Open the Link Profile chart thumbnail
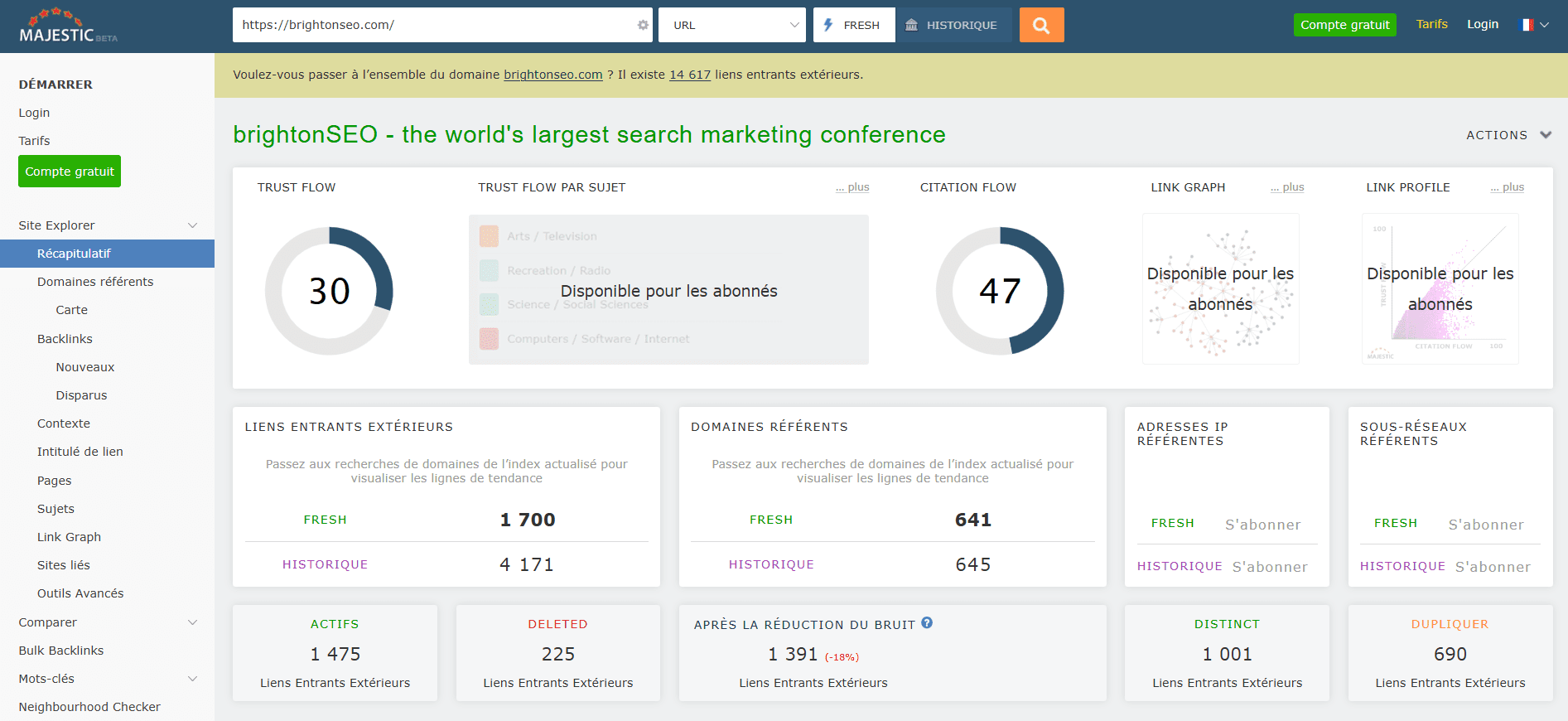 pyautogui.click(x=1440, y=288)
